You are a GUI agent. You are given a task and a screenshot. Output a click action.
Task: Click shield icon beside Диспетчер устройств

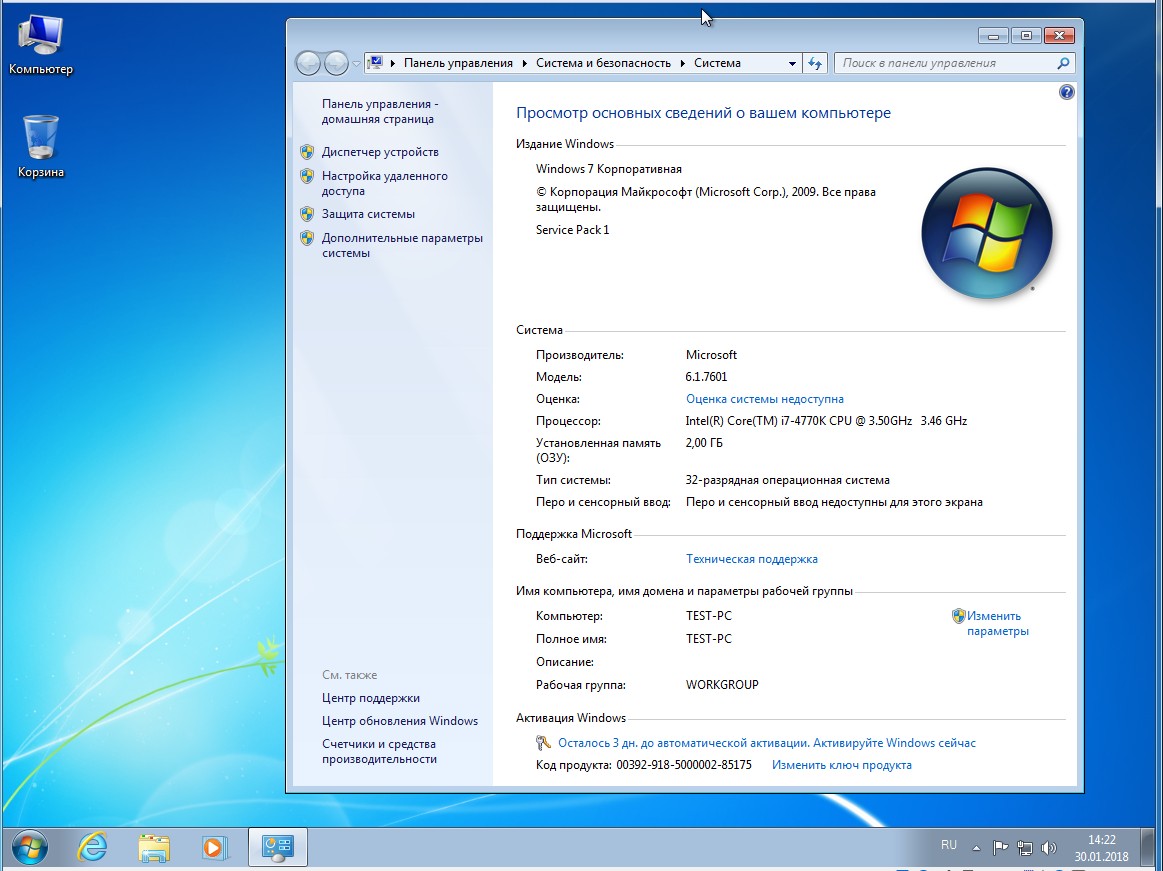(307, 152)
